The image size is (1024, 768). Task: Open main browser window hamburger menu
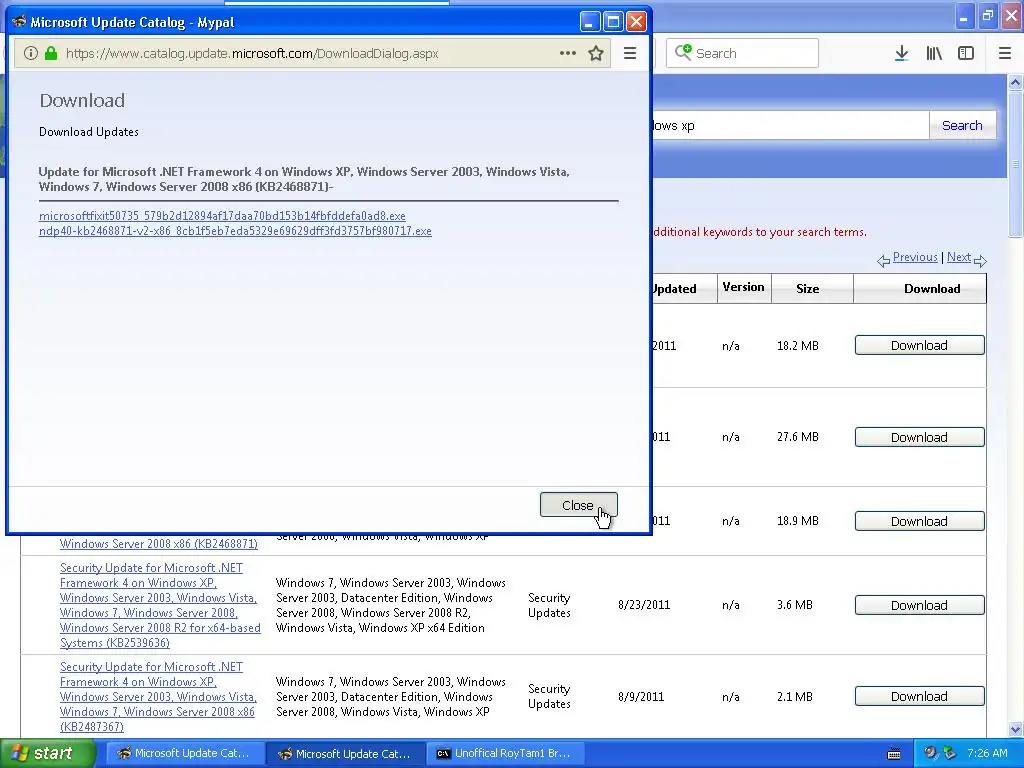[x=1005, y=54]
